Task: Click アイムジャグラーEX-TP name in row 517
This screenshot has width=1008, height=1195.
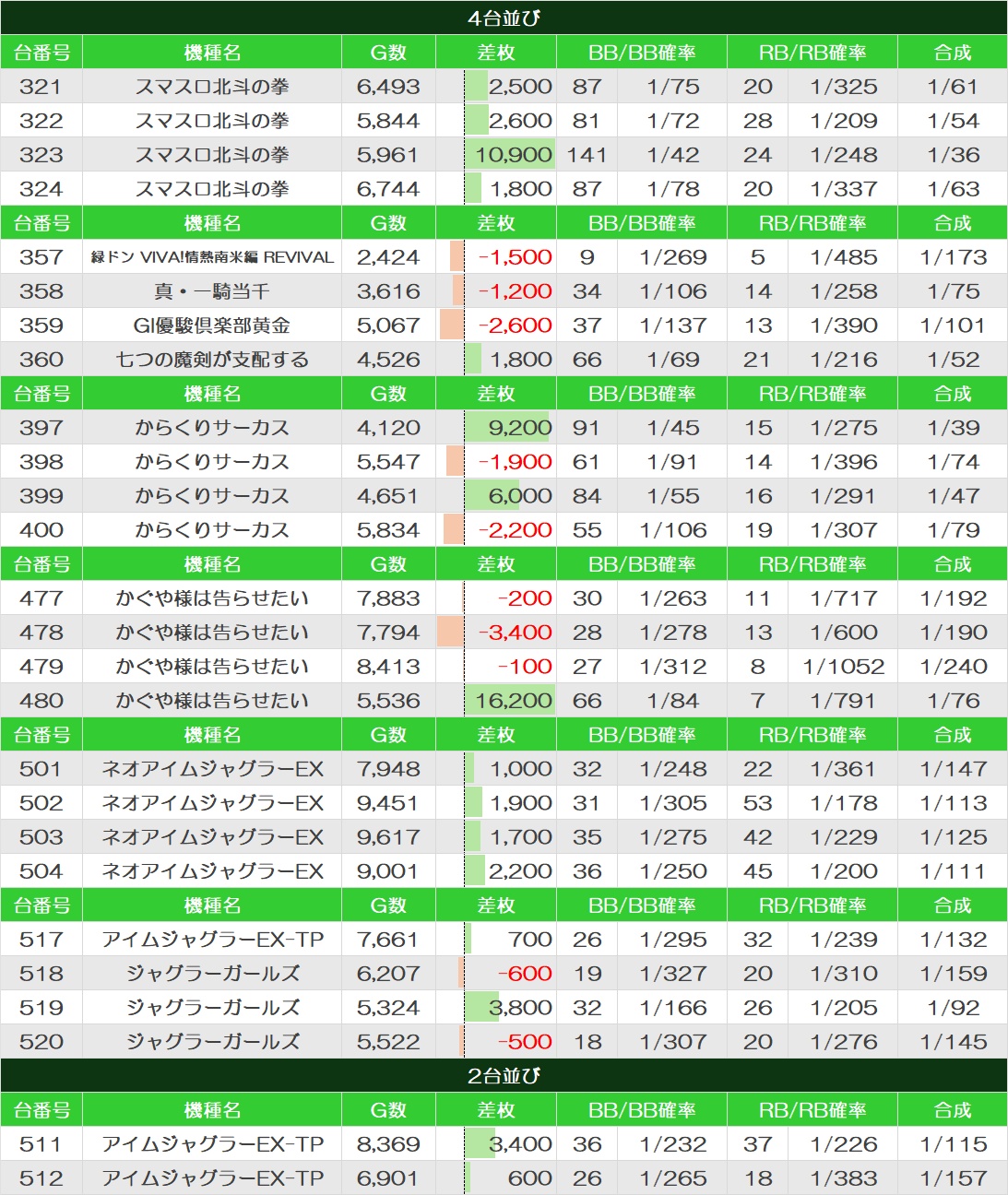Action: coord(212,940)
